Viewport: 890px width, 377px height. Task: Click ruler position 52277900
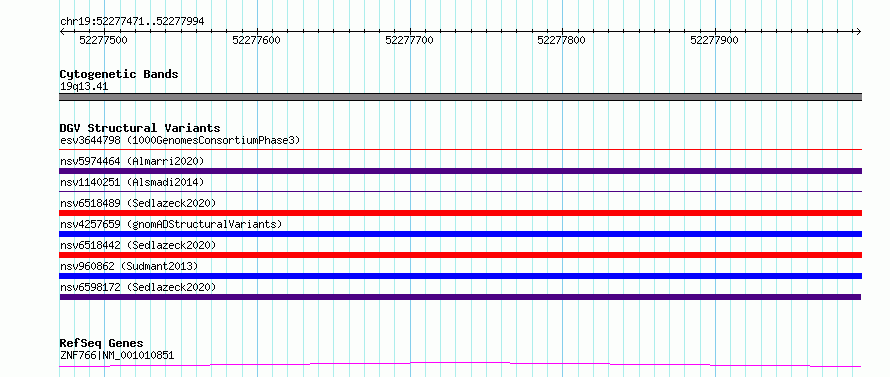pyautogui.click(x=715, y=40)
